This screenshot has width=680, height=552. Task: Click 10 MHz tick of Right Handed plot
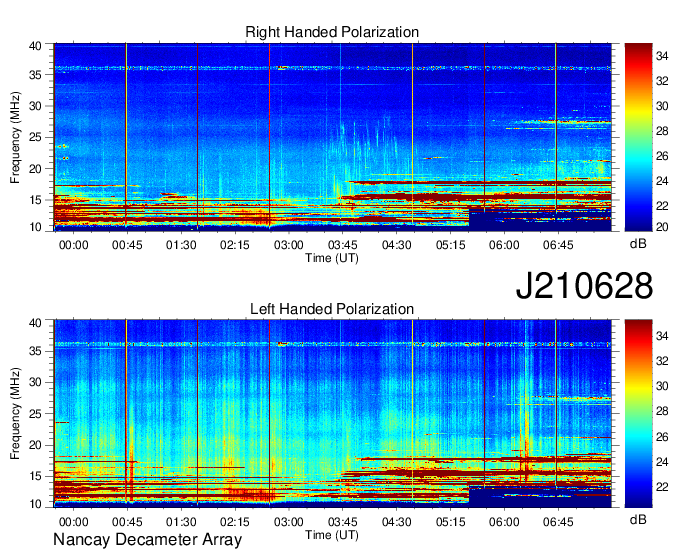coord(35,227)
